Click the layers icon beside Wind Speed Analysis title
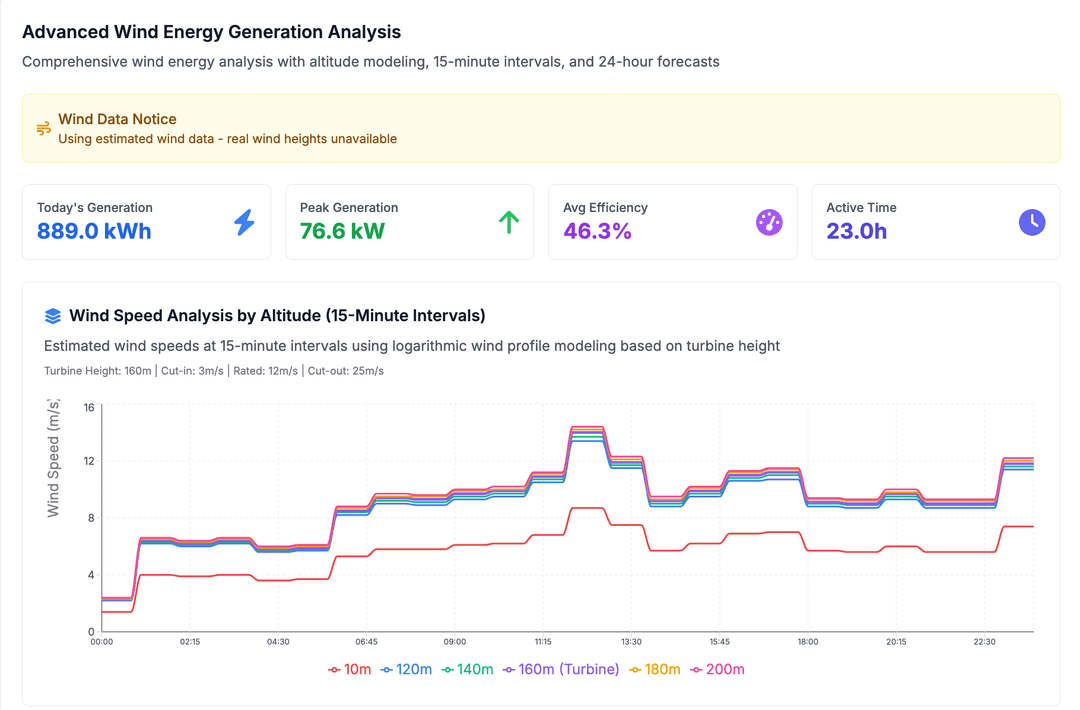 coord(52,315)
